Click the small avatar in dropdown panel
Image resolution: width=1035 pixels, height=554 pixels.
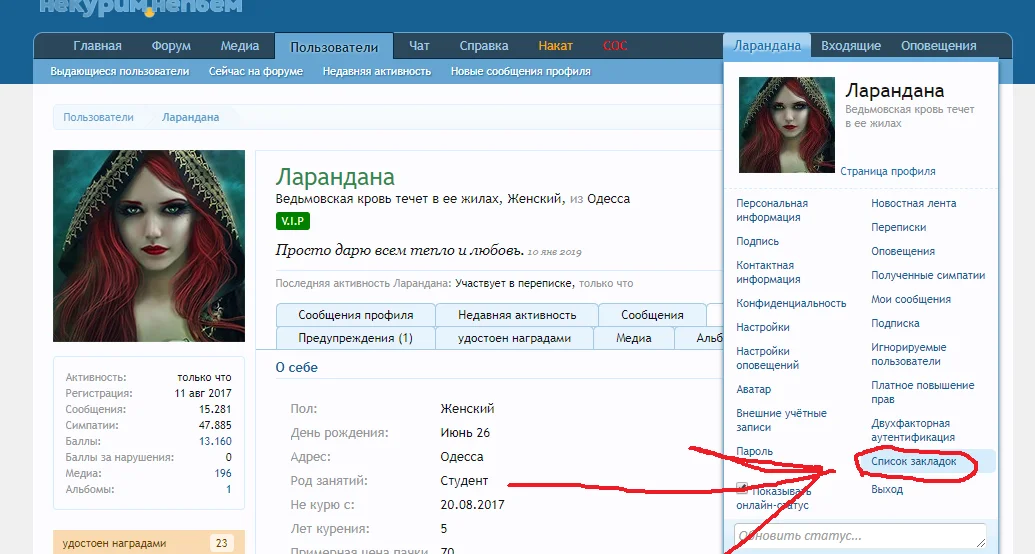(786, 125)
